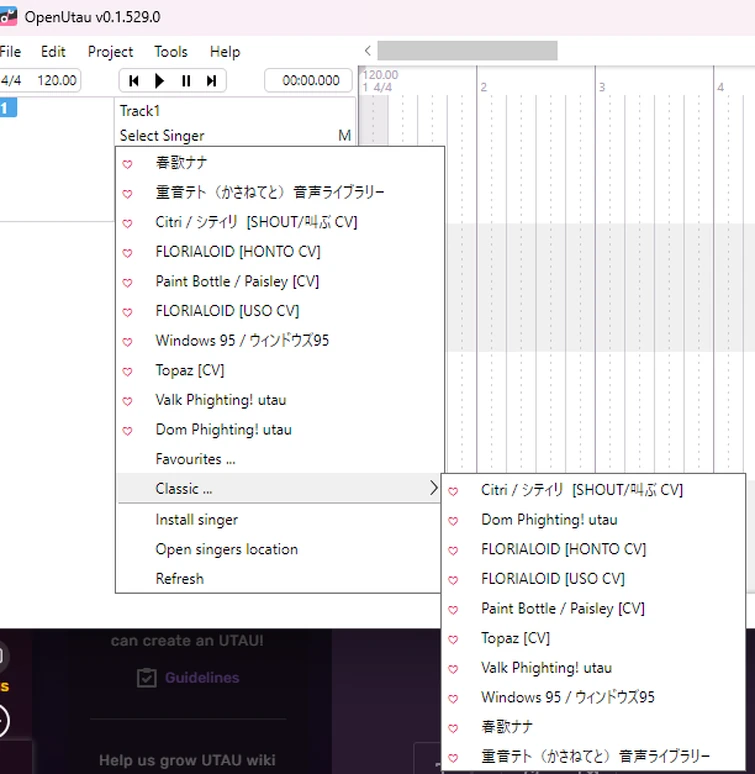Click the left arrow of horizontal scrollbar

pos(368,50)
